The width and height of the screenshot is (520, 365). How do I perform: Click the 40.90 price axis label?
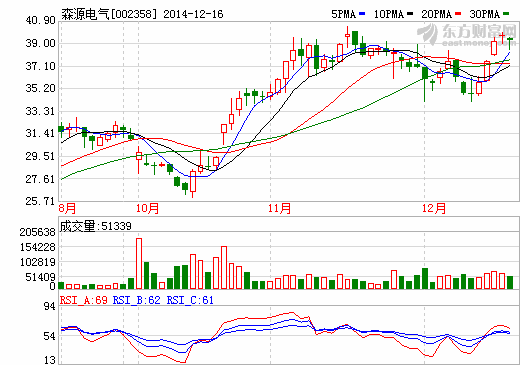40,20
